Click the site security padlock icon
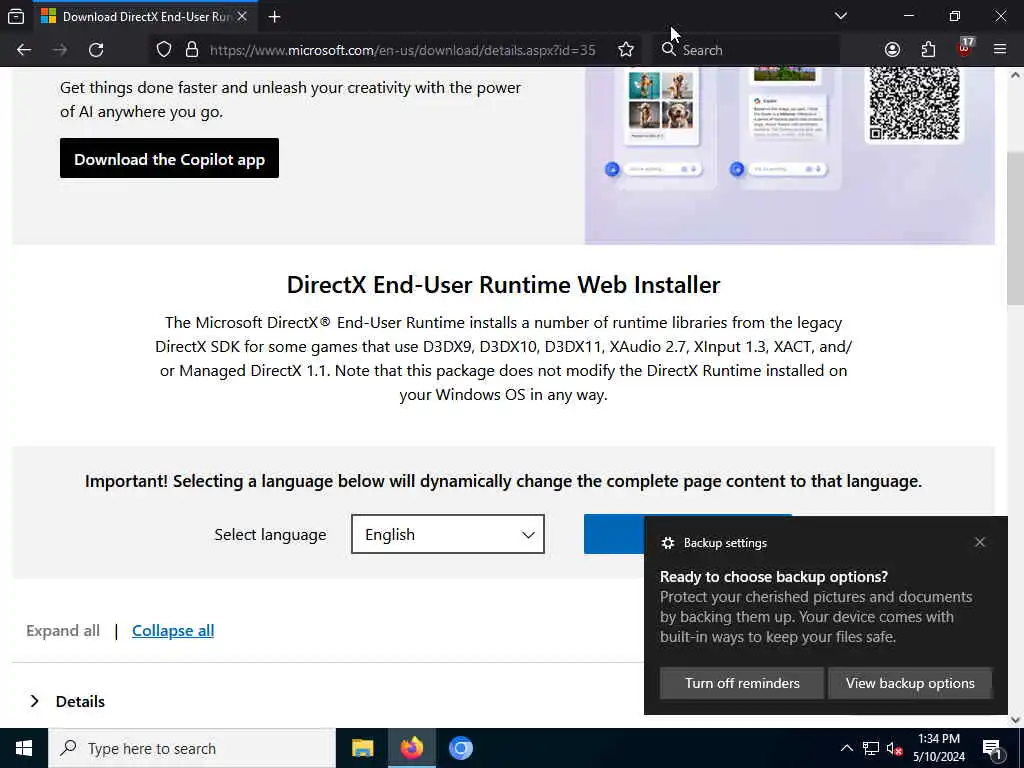Viewport: 1024px width, 768px height. click(x=192, y=50)
